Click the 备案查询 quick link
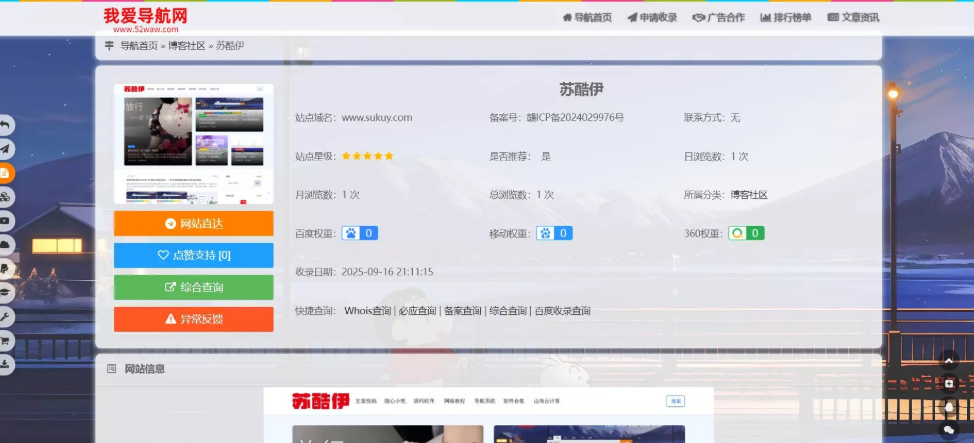The height and width of the screenshot is (443, 974). (463, 311)
